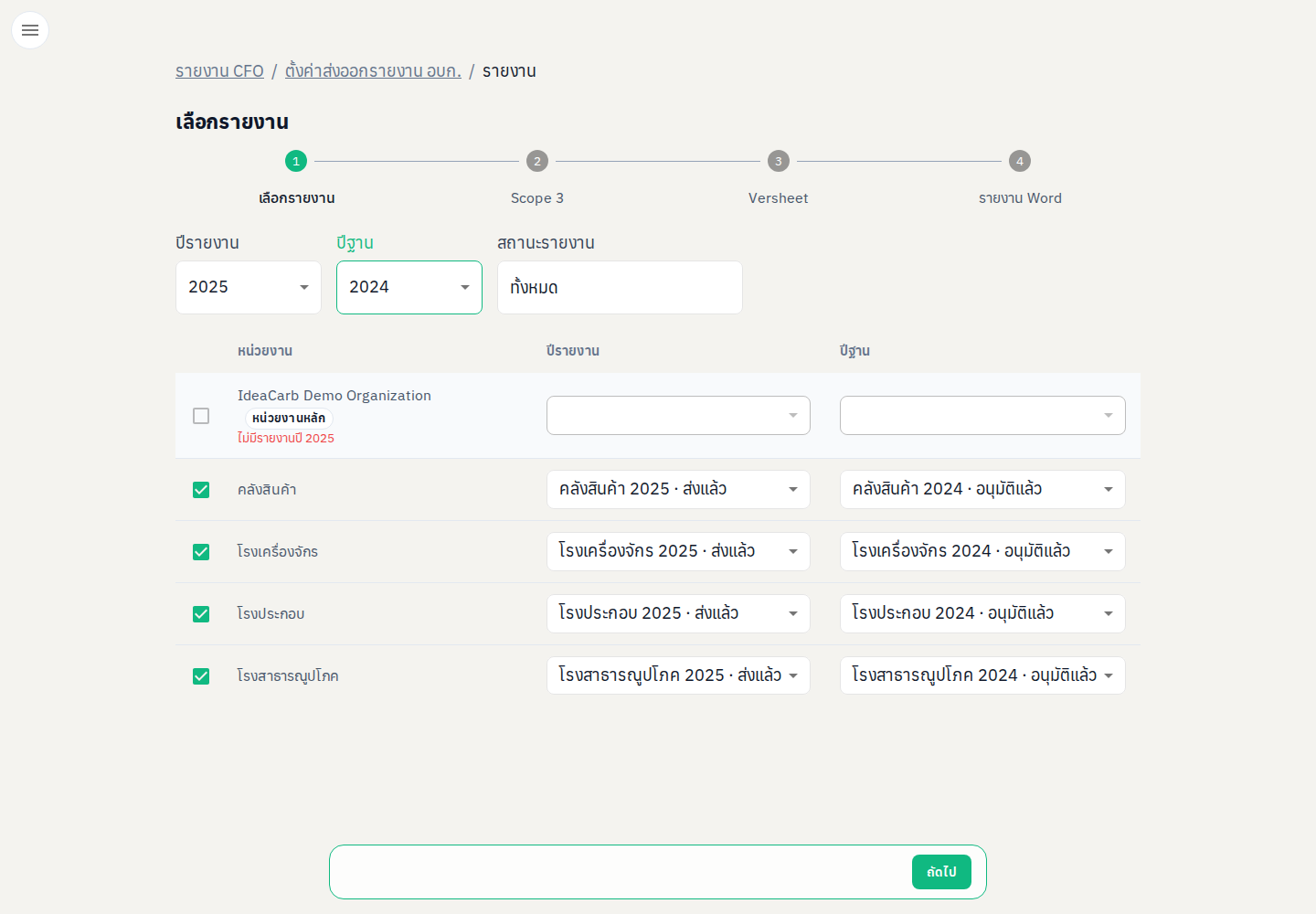Expand the คลังสินค้า 2025 · ส่งแล้ว dropdown
This screenshot has height=914, width=1316.
[x=678, y=489]
